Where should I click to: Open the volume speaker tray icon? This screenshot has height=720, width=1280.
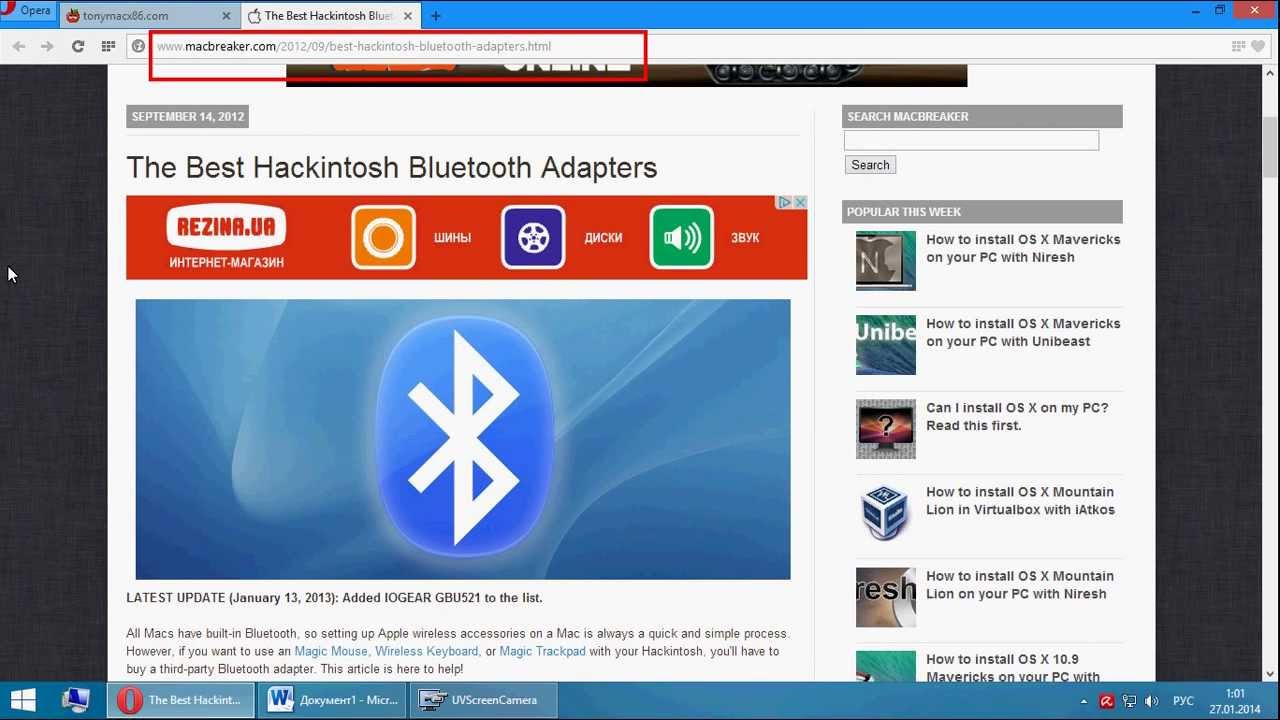point(1151,701)
